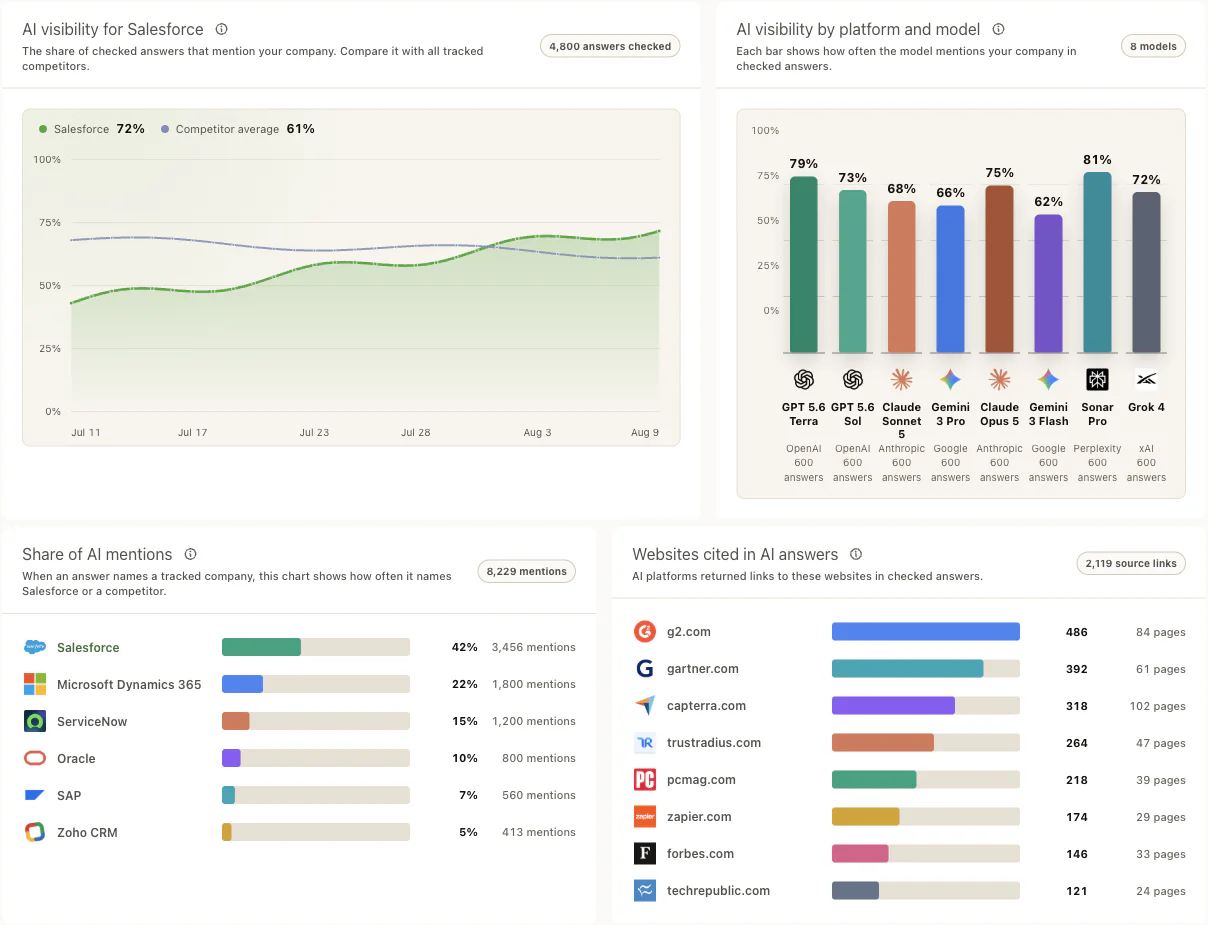Open the g2.com link
1208x925 pixels.
(689, 632)
